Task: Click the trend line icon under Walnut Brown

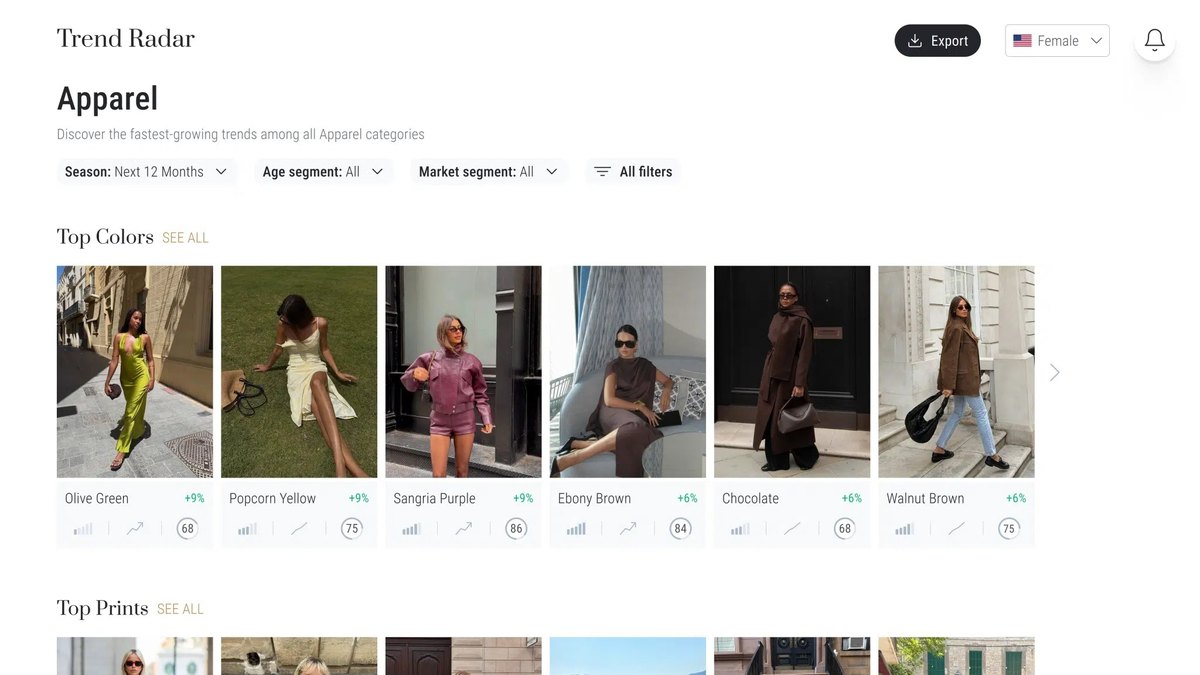Action: (957, 529)
